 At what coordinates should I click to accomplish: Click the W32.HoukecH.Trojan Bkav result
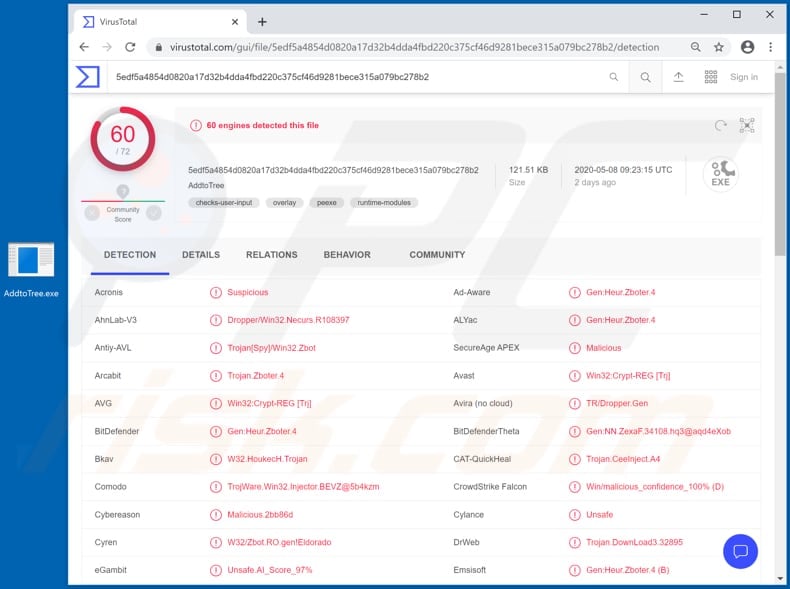[x=267, y=459]
